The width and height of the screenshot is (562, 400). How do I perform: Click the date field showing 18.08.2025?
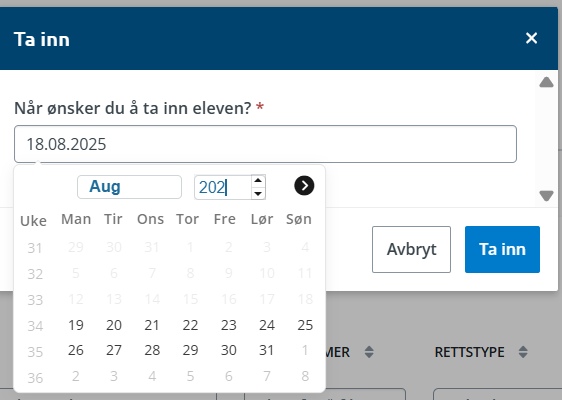click(x=265, y=144)
